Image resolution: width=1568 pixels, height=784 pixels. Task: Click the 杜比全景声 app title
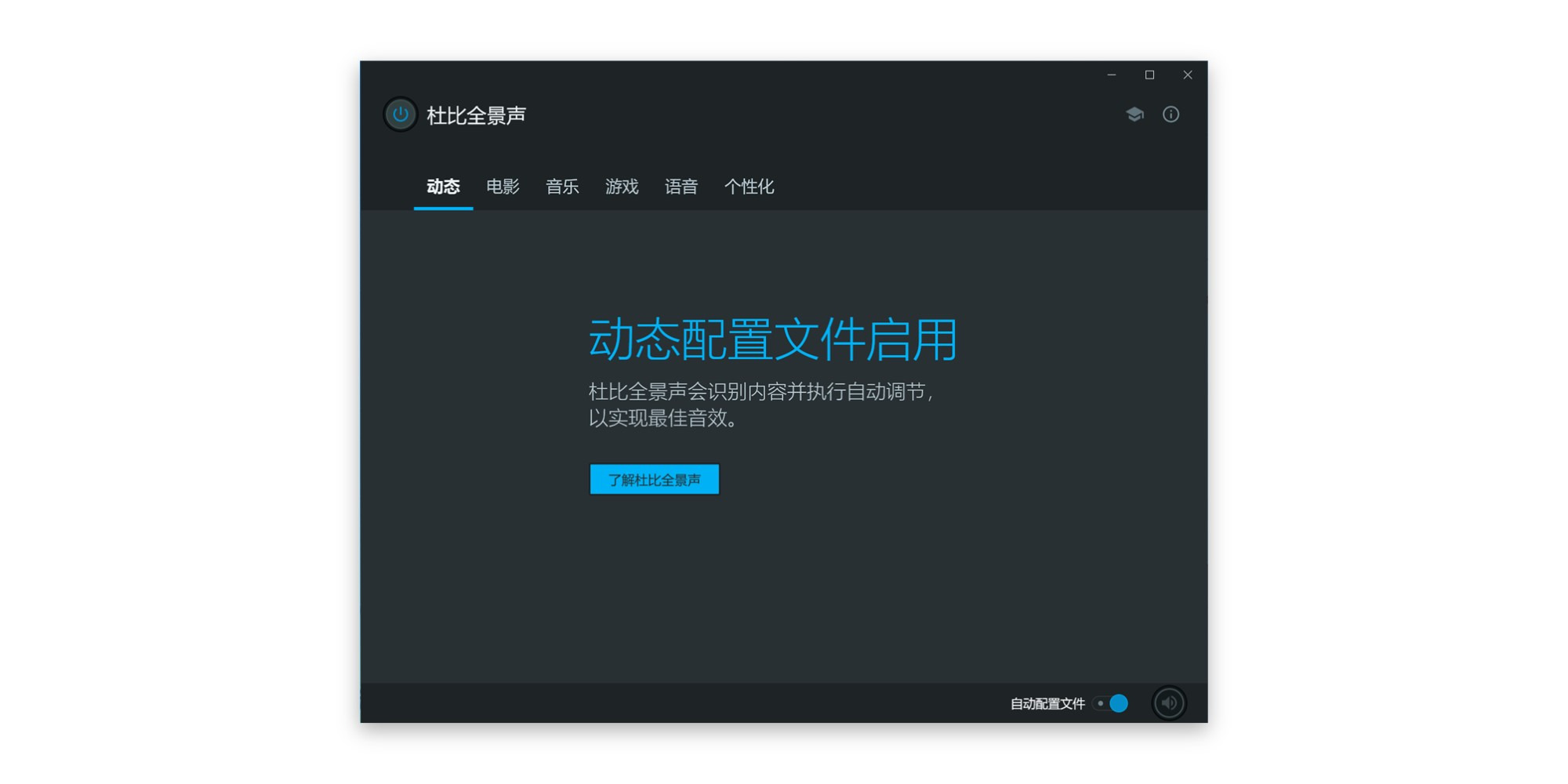coord(476,115)
